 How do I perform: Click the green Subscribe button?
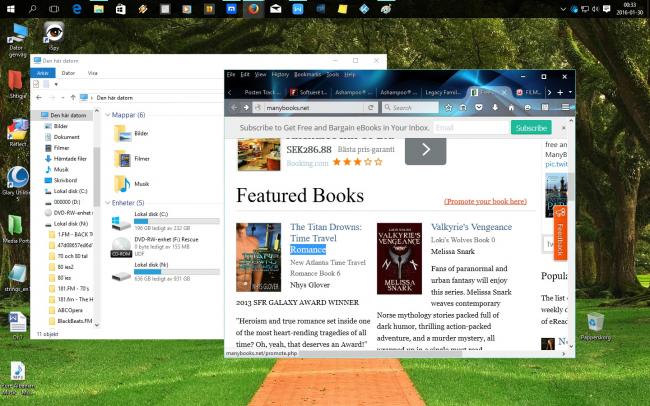click(x=531, y=128)
